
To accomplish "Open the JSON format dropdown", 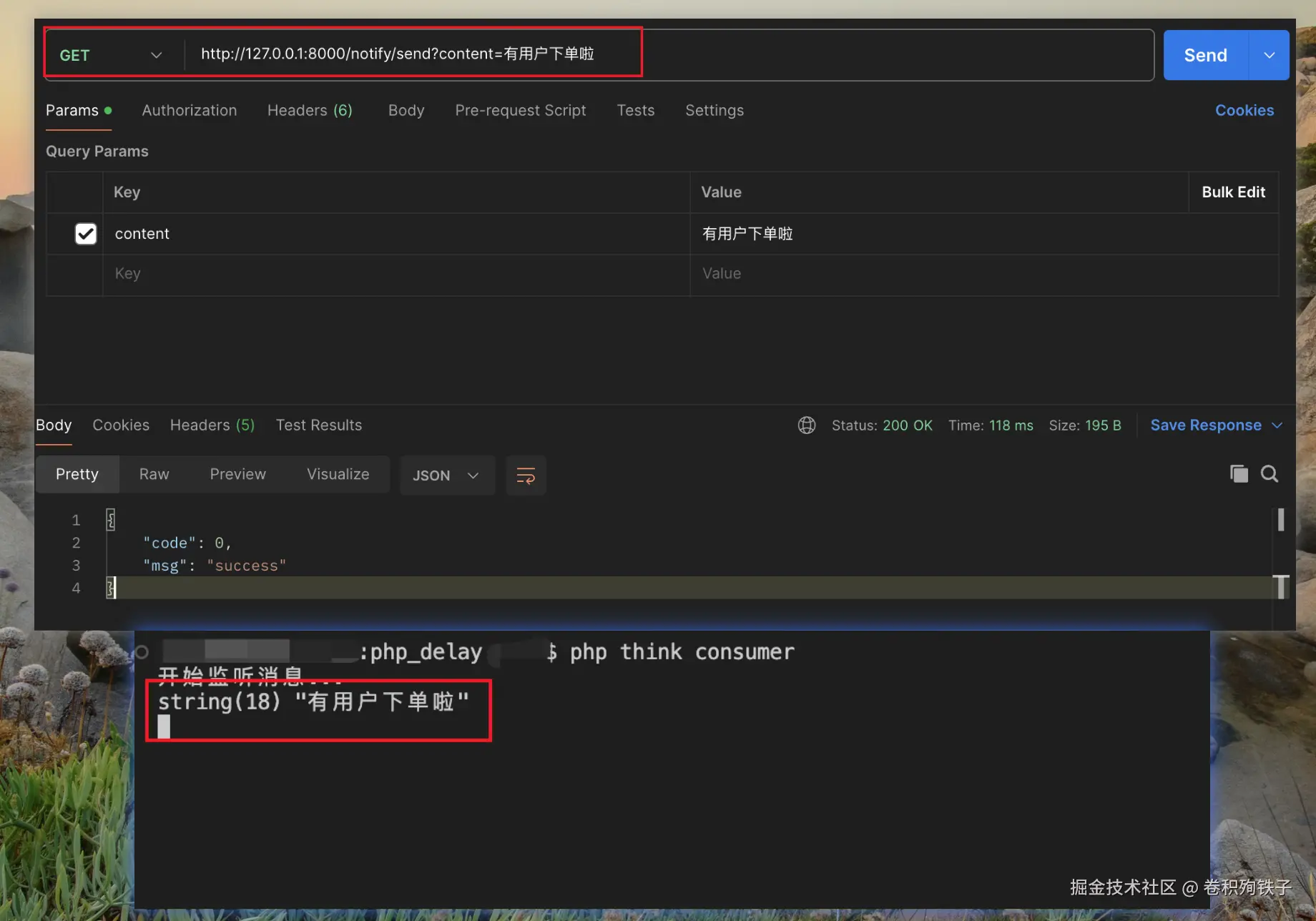I will click(x=446, y=476).
